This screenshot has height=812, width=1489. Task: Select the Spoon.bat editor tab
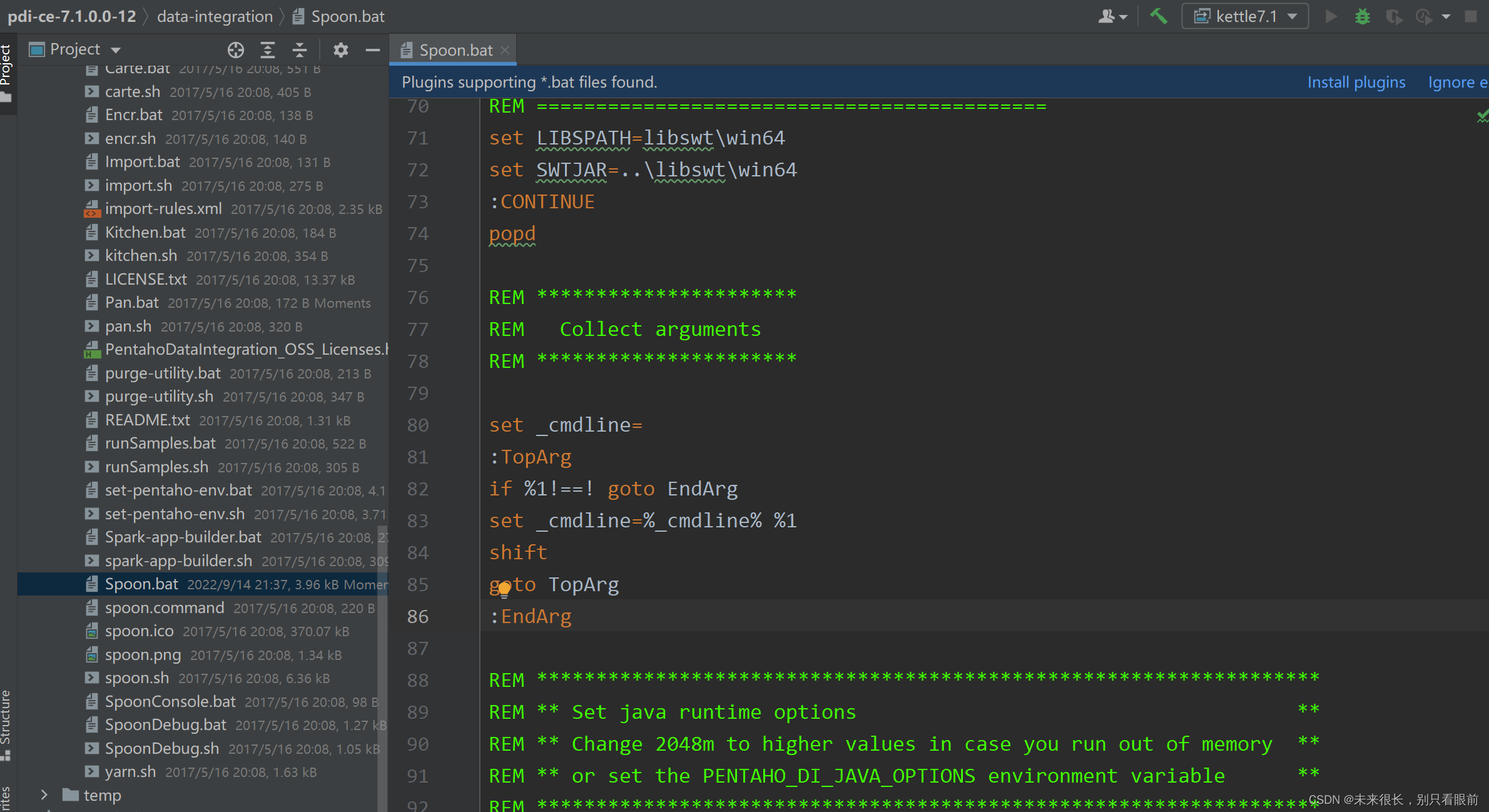tap(455, 50)
